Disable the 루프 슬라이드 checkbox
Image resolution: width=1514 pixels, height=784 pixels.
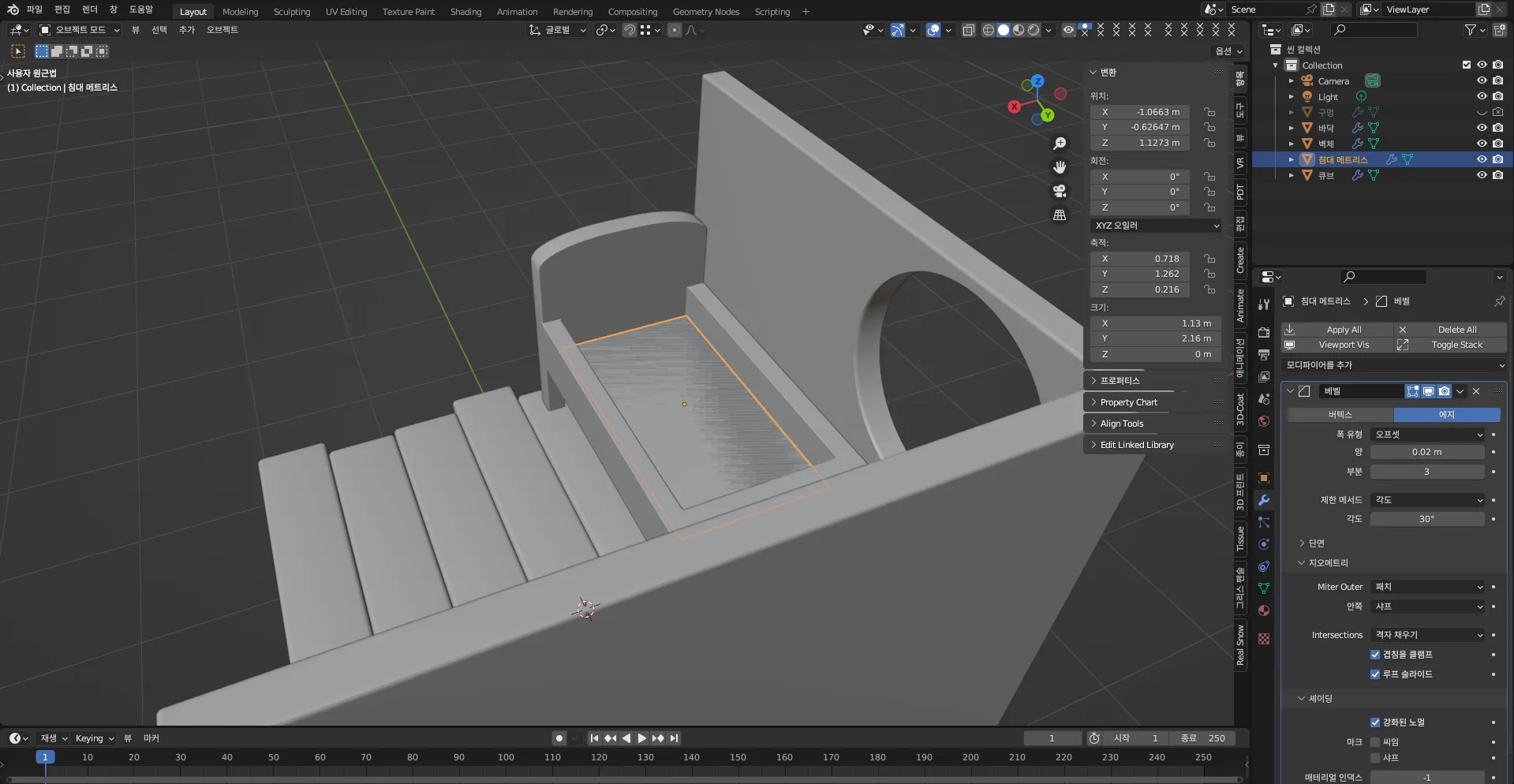coord(1375,674)
